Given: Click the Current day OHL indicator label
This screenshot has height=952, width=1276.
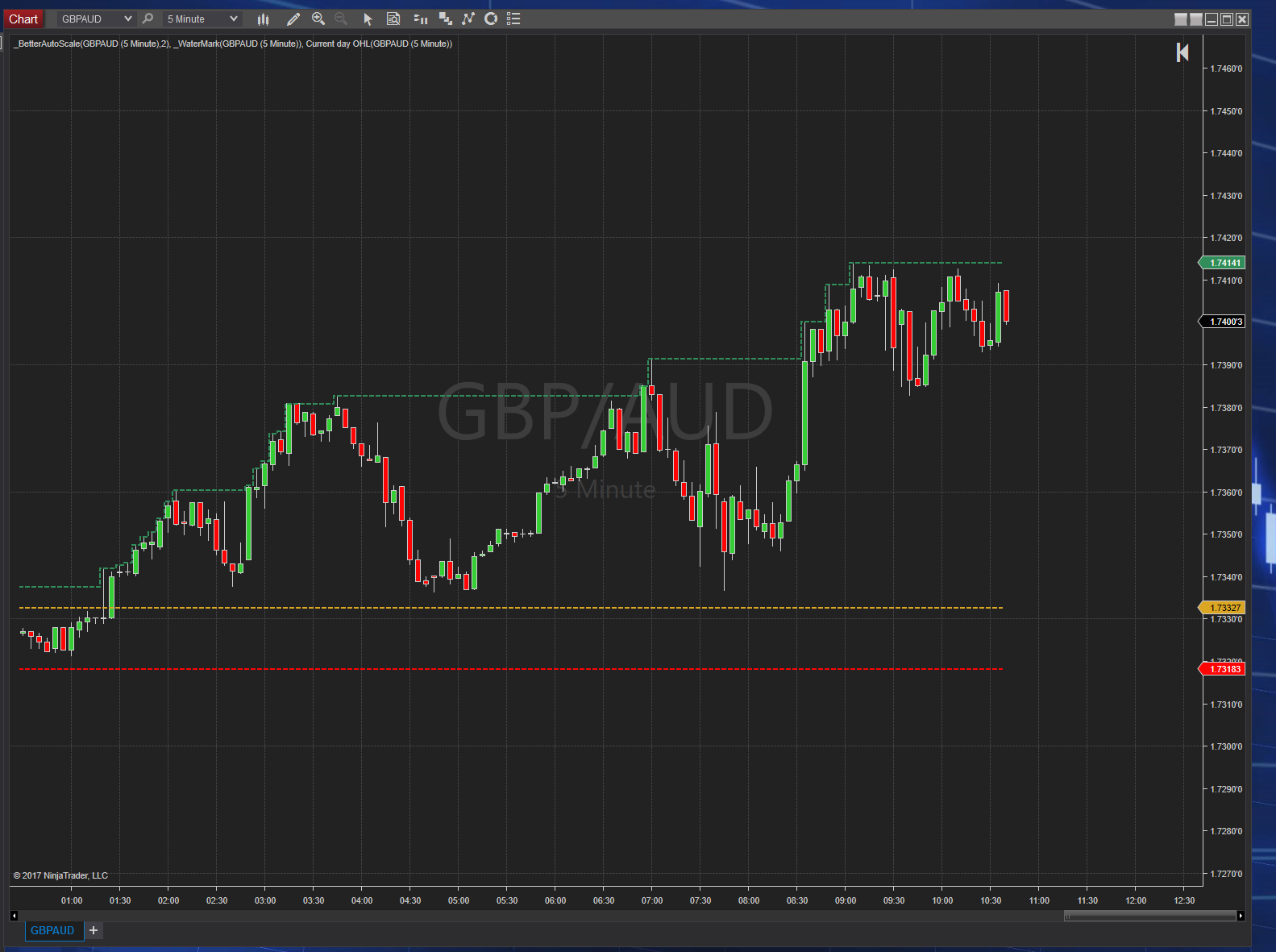Looking at the screenshot, I should click(379, 44).
